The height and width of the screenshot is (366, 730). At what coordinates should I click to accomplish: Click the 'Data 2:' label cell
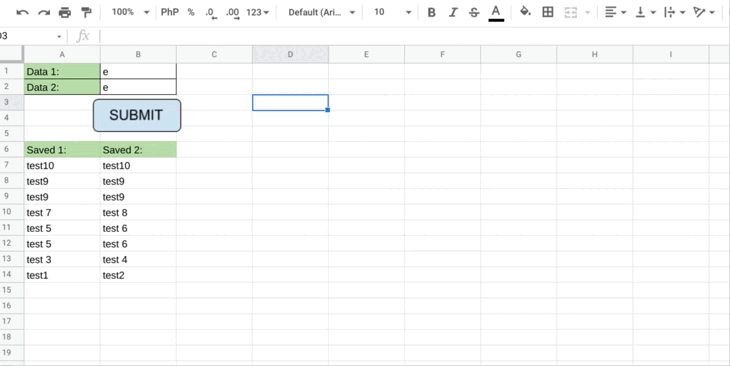click(x=62, y=87)
